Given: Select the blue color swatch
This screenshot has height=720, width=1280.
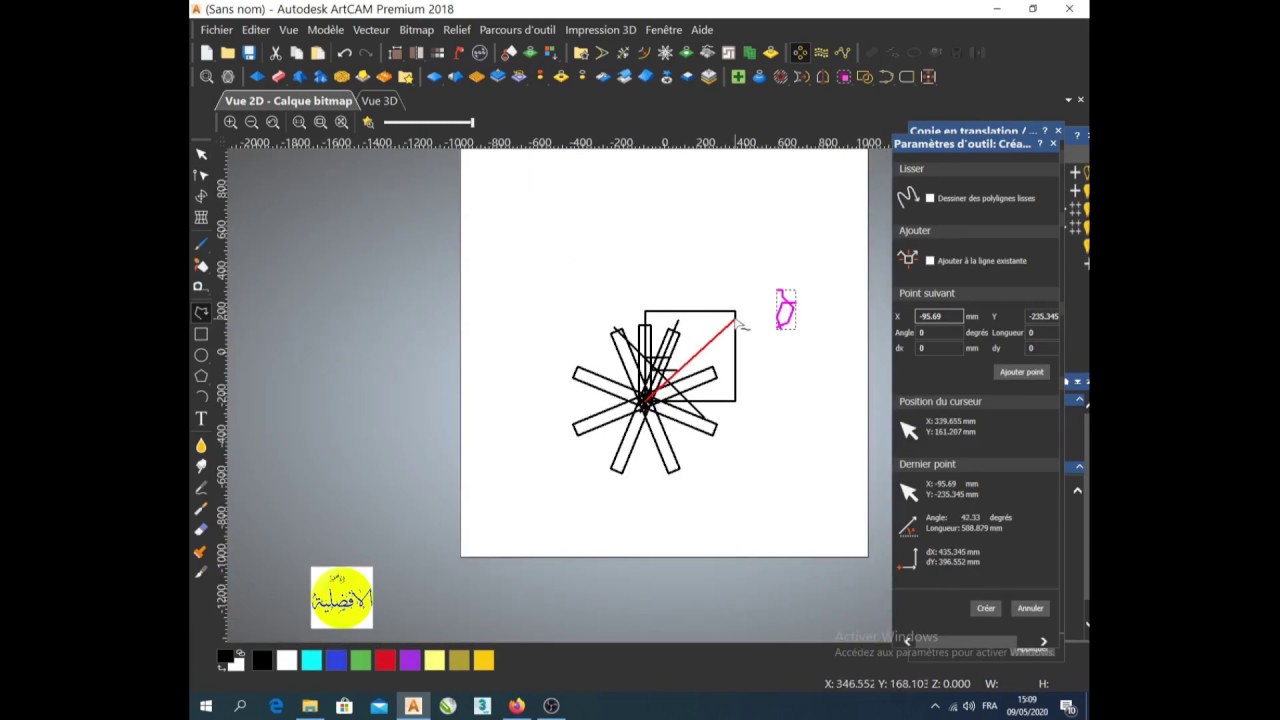Looking at the screenshot, I should (336, 660).
